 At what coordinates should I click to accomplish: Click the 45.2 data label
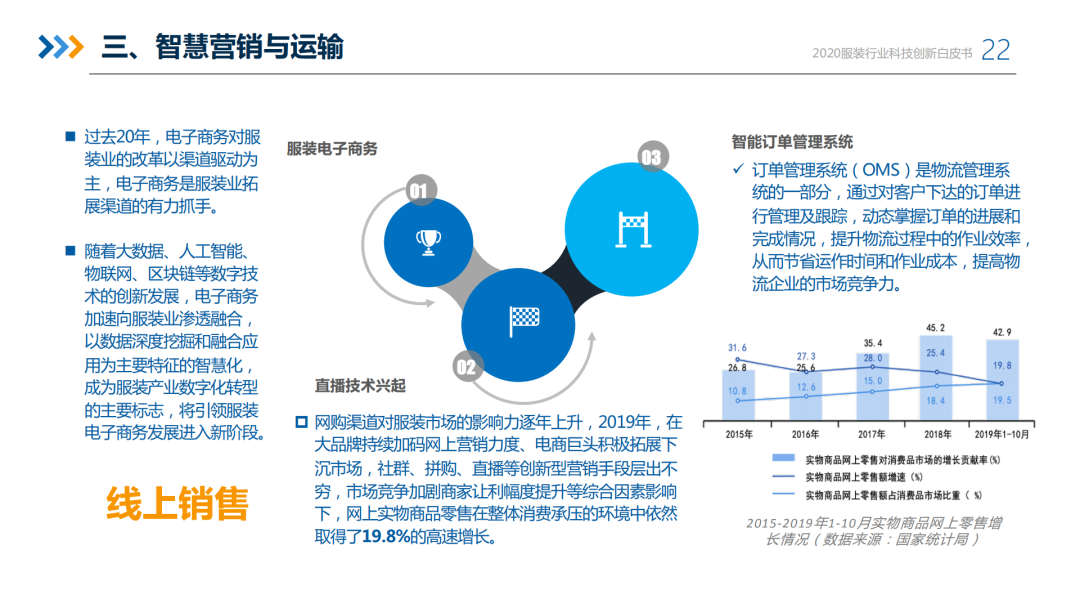(x=935, y=328)
